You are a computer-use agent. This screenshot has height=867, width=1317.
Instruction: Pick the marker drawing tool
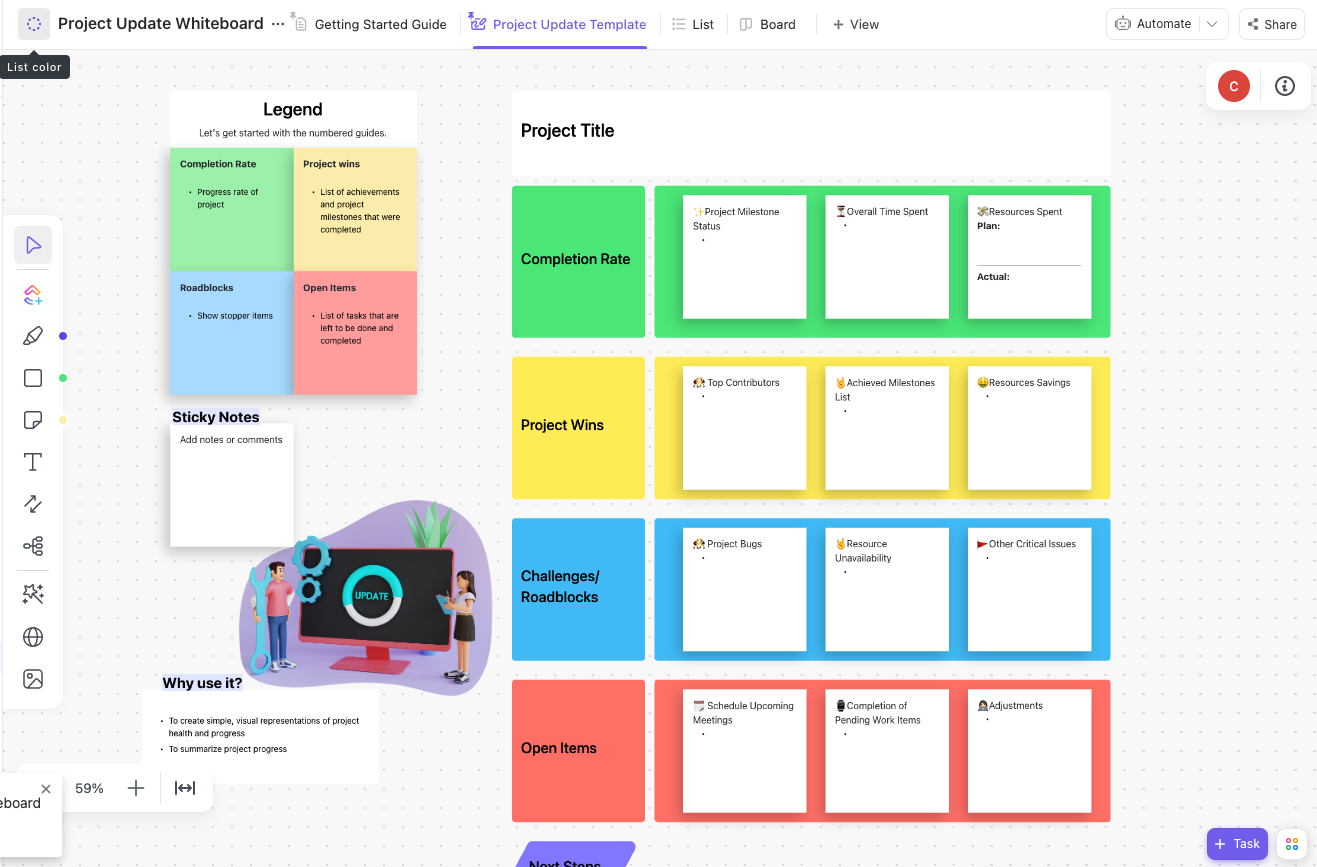coord(33,335)
